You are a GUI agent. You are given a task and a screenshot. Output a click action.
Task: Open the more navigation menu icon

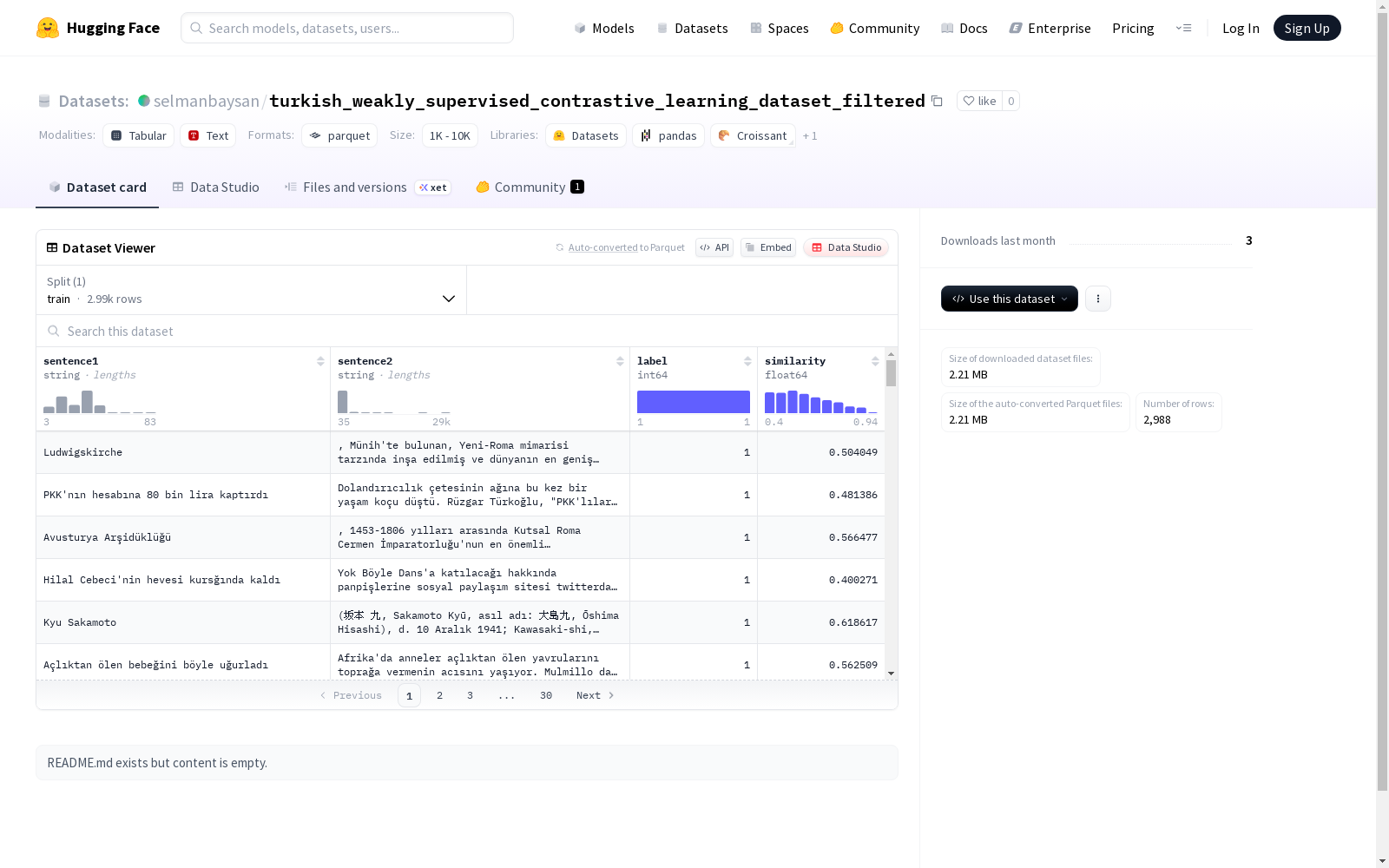(x=1183, y=28)
